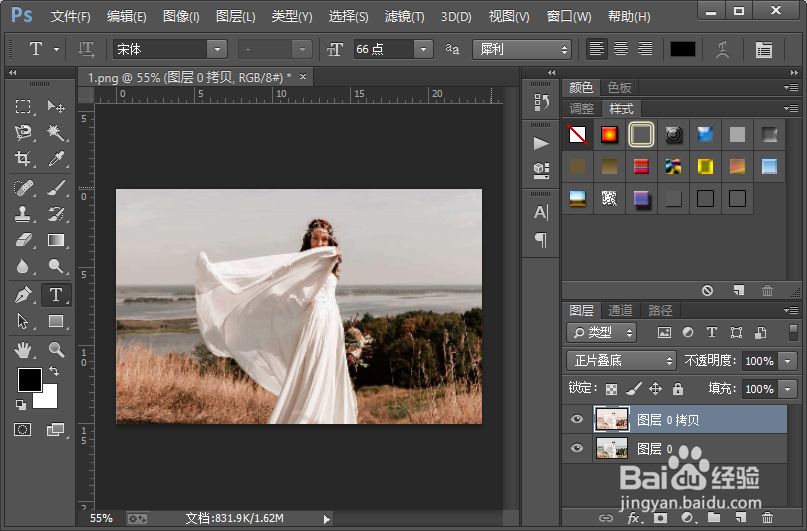Open the 文件(F) menu
Screen dimensions: 807x531
(71, 16)
